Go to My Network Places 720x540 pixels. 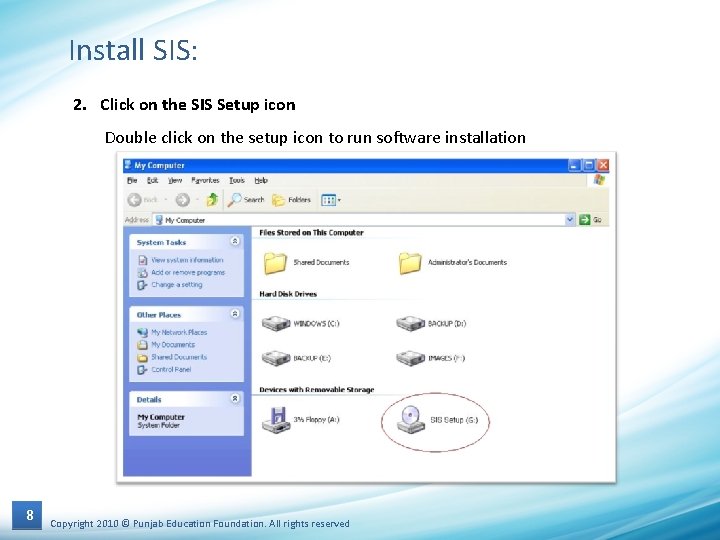point(179,332)
